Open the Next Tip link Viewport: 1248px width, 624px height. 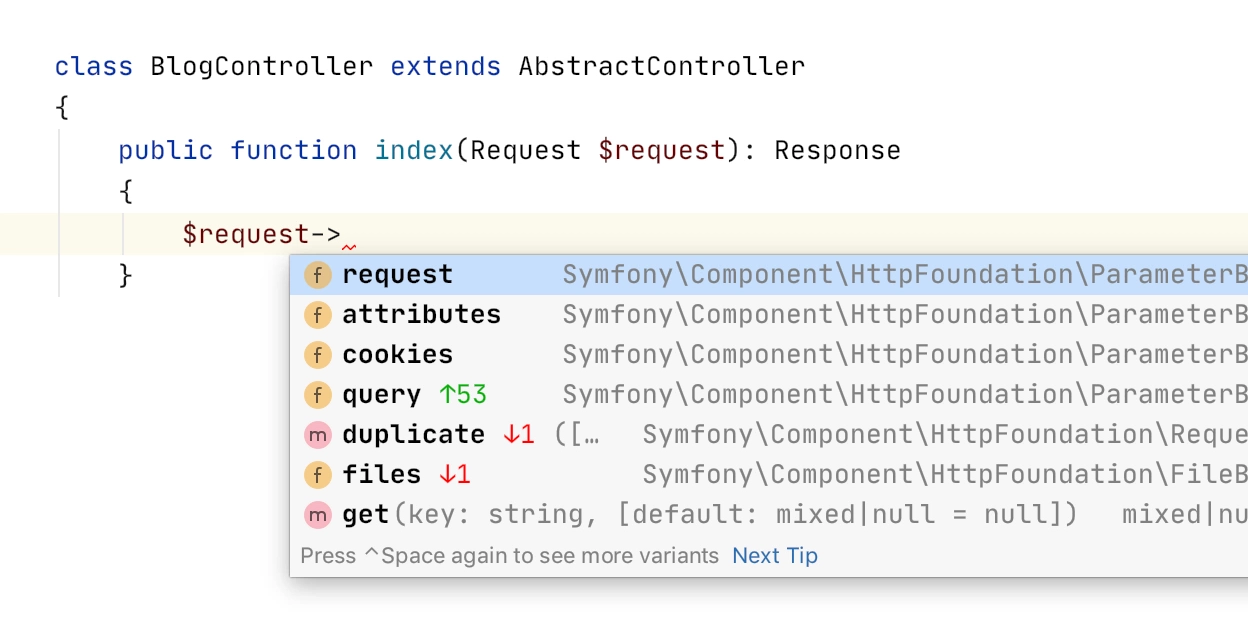tap(775, 556)
